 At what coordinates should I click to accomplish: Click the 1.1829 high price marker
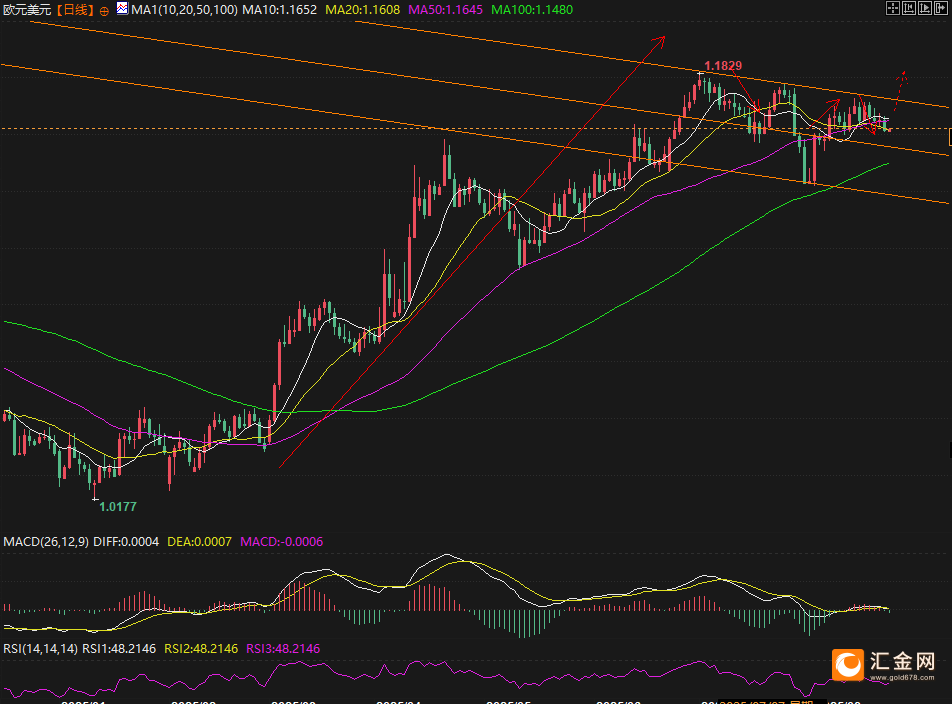click(722, 65)
